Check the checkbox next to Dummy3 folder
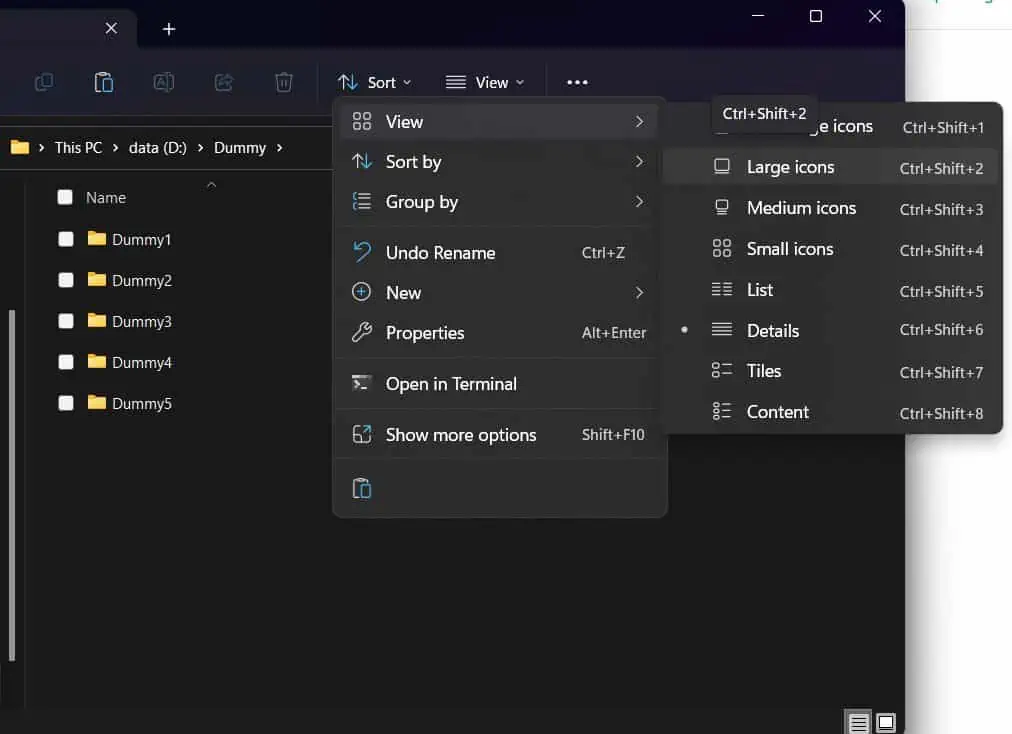Viewport: 1012px width, 734px height. coord(65,321)
